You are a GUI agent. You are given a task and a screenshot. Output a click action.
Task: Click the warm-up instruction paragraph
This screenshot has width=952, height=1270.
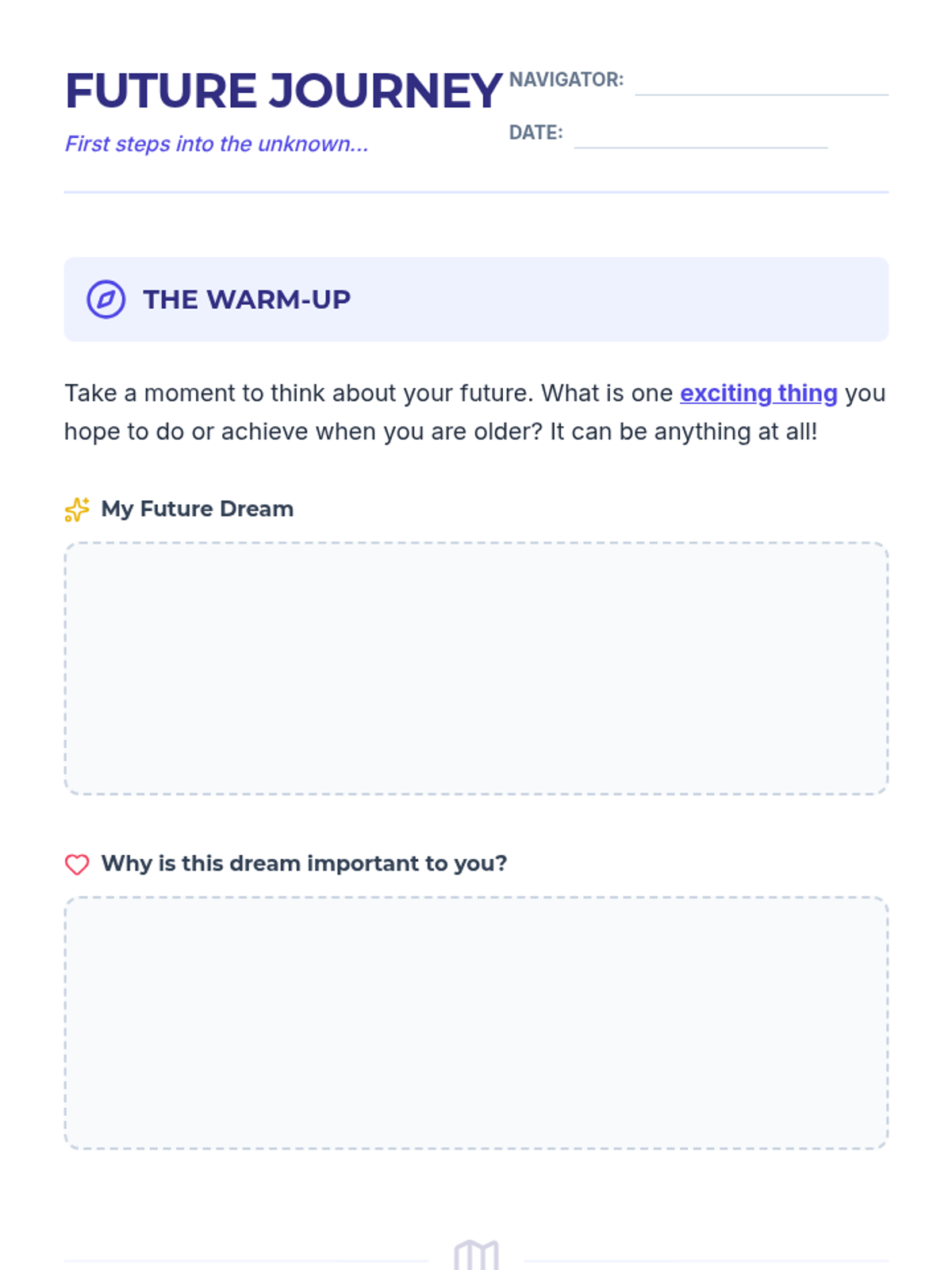(475, 412)
